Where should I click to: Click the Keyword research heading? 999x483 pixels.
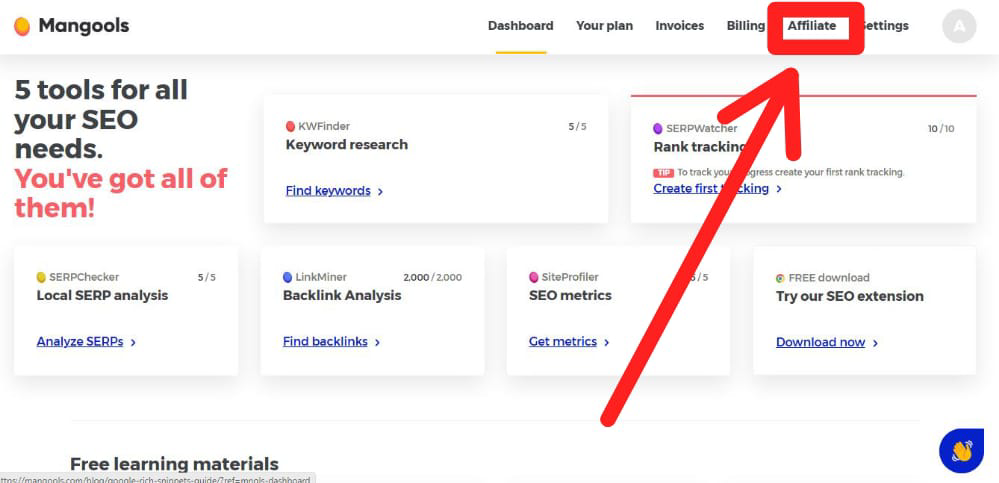coord(347,145)
